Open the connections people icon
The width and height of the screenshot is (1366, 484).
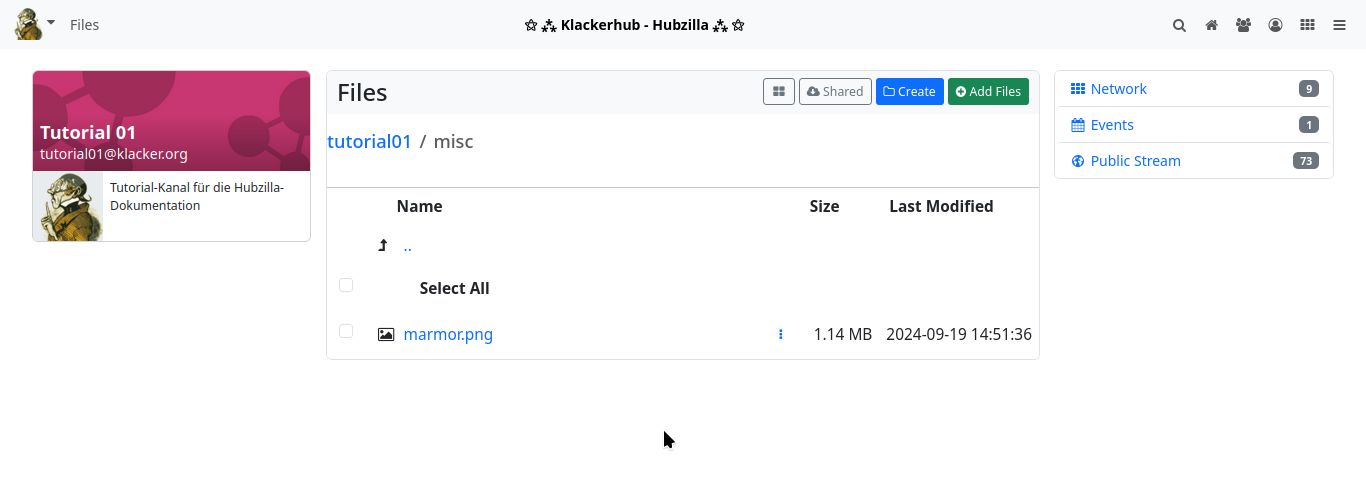pos(1243,25)
